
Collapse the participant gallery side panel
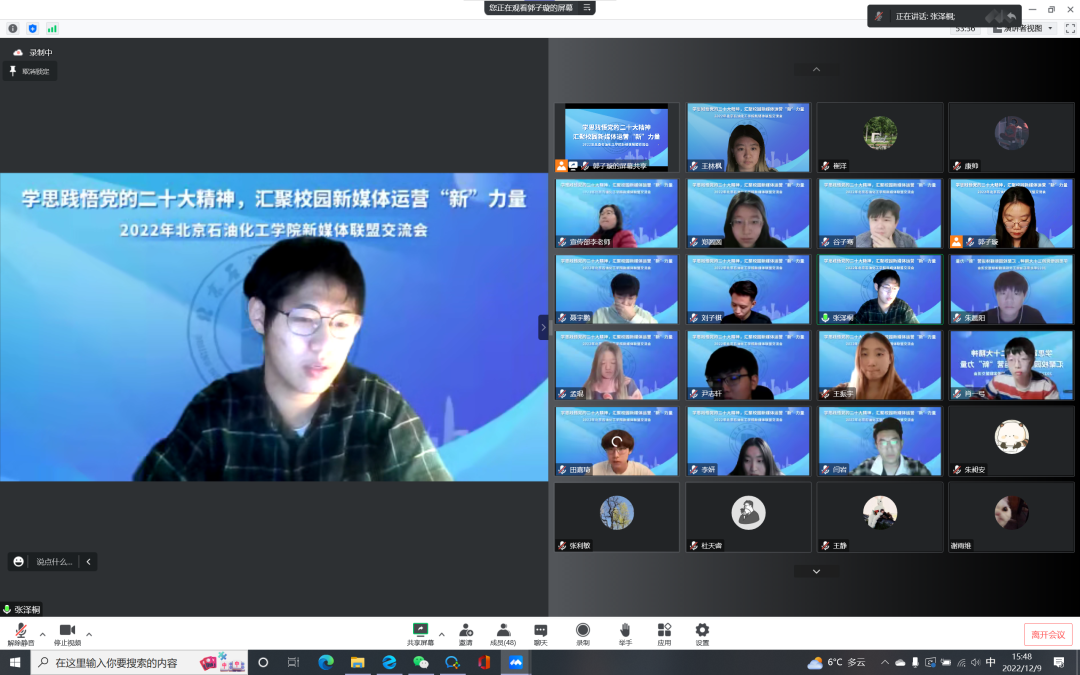click(x=543, y=327)
